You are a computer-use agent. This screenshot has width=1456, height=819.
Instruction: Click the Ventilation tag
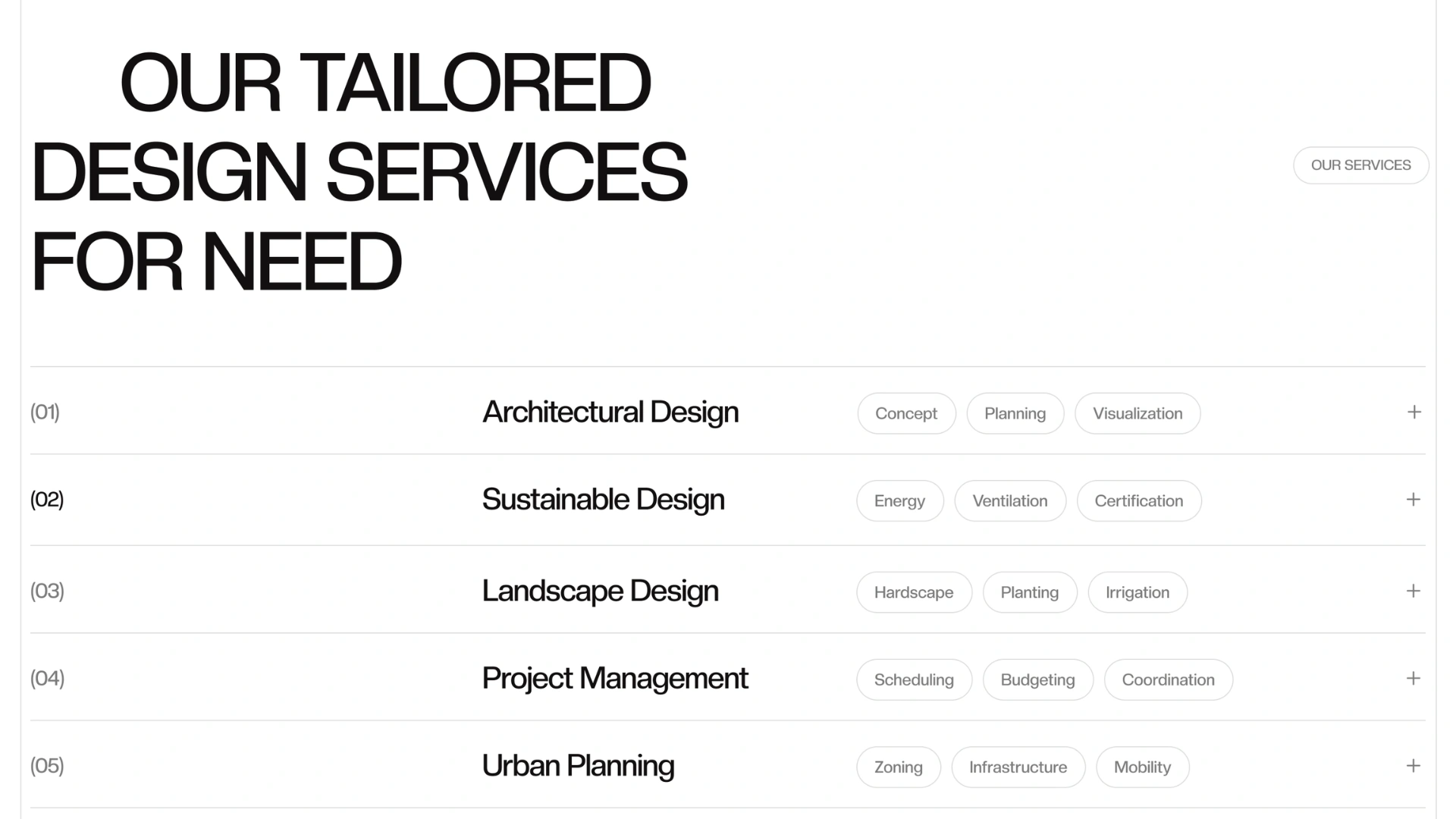(x=1010, y=500)
